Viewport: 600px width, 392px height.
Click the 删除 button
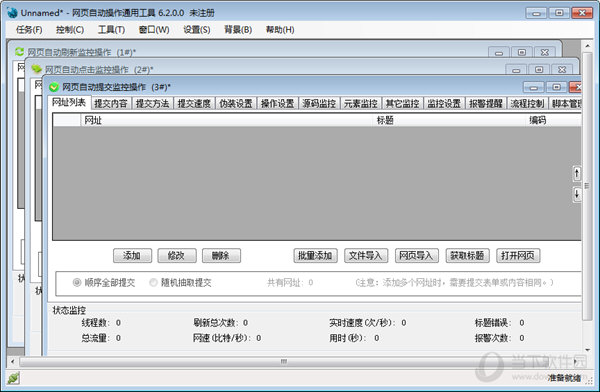(221, 255)
